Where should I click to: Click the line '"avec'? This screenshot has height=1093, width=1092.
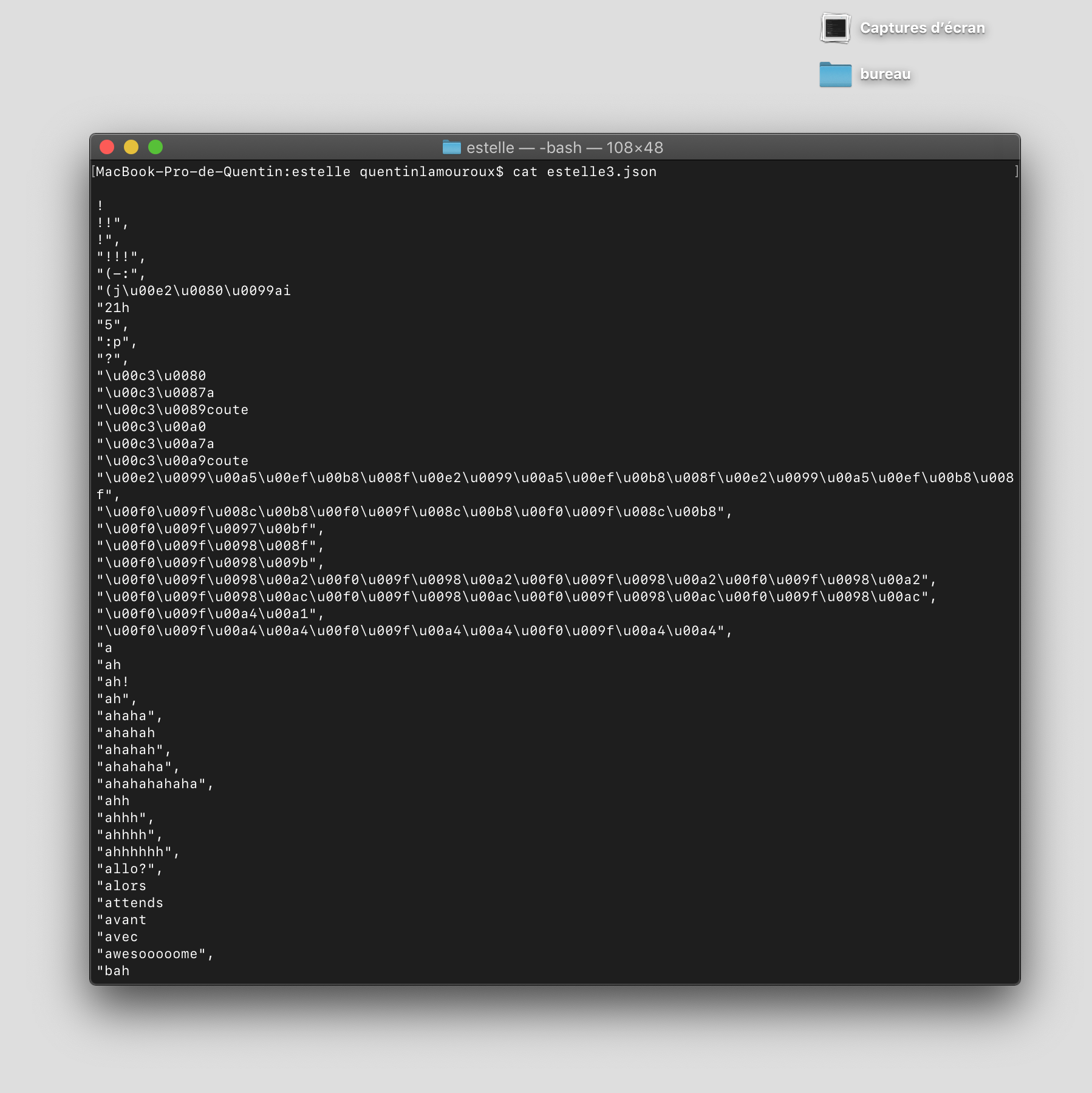tap(117, 937)
